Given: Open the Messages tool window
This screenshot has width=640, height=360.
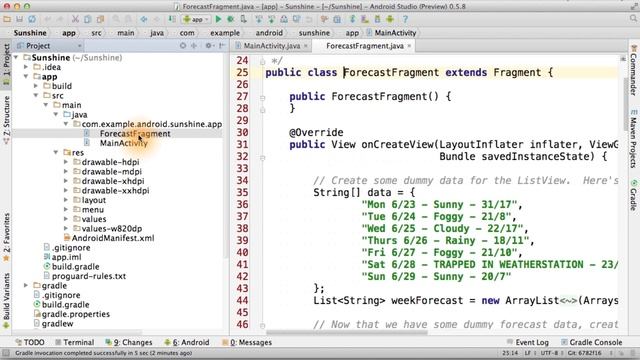Looking at the screenshot, I should [x=247, y=342].
